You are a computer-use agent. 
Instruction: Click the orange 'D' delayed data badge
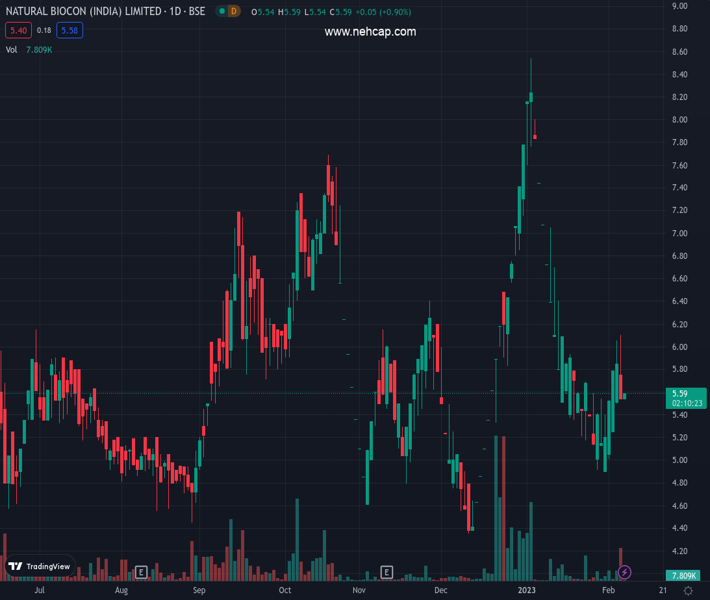click(x=234, y=11)
